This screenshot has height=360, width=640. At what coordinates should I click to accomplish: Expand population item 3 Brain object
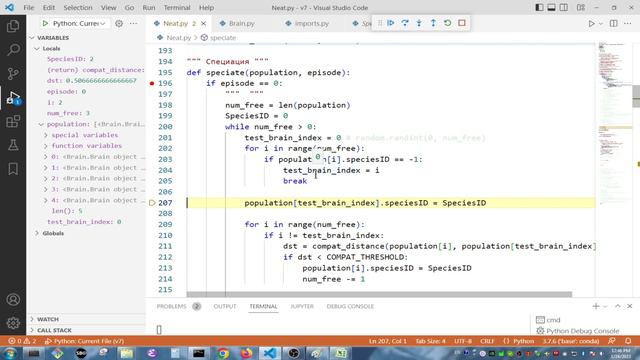(x=95, y=189)
